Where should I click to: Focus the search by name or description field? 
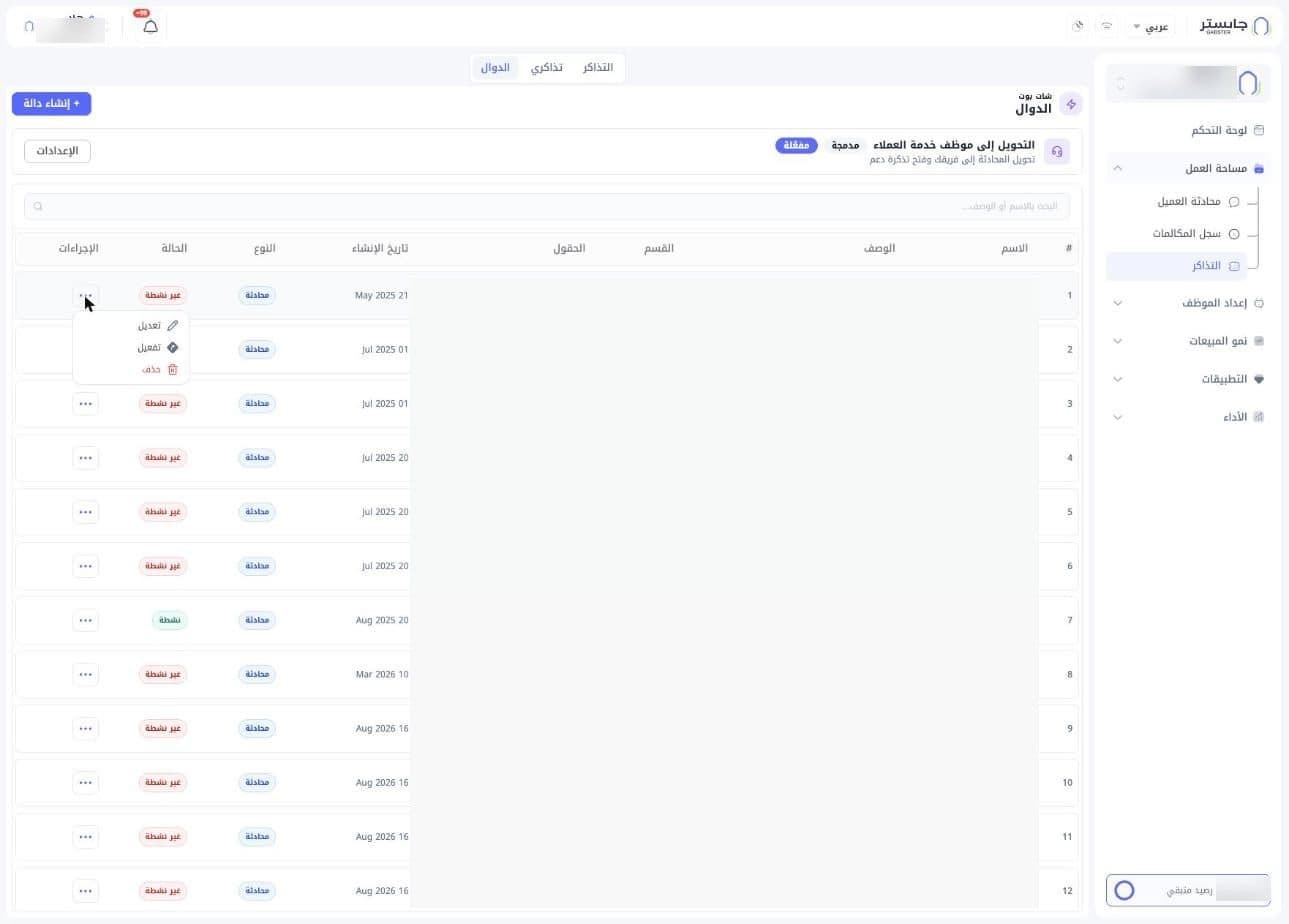[547, 206]
